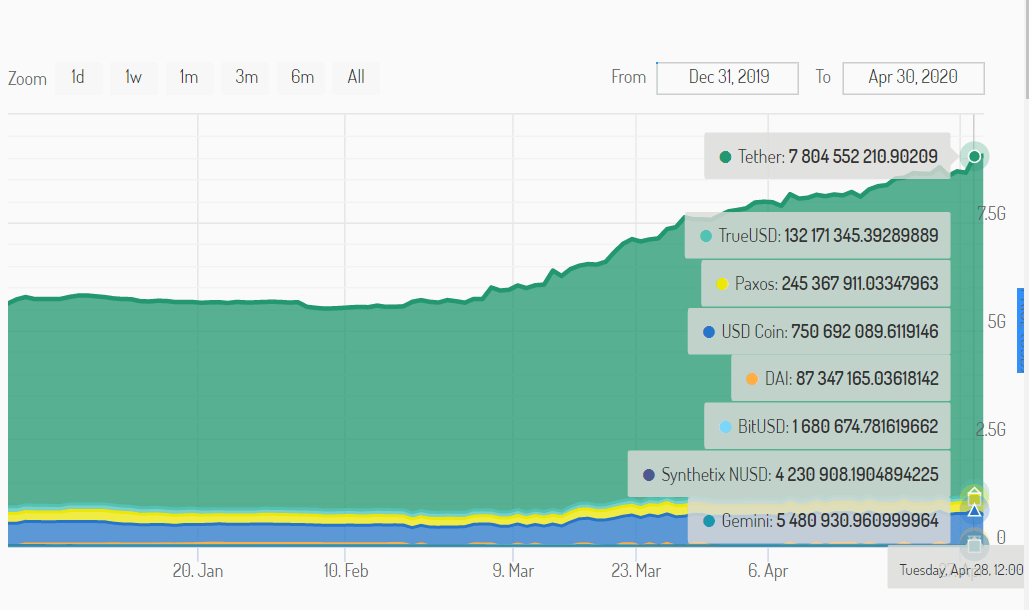Click the DAI tooltip value

(867, 378)
